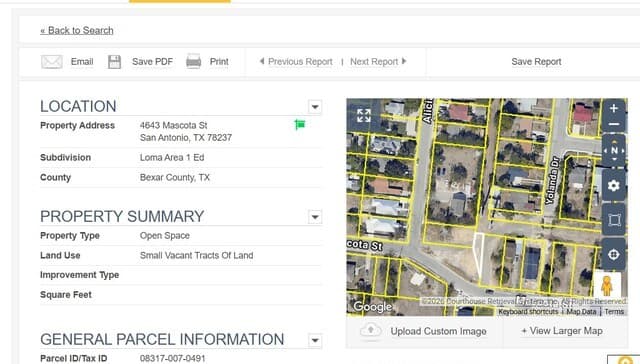The height and width of the screenshot is (364, 640).
Task: Click the upload cloud icon
Action: (x=371, y=331)
